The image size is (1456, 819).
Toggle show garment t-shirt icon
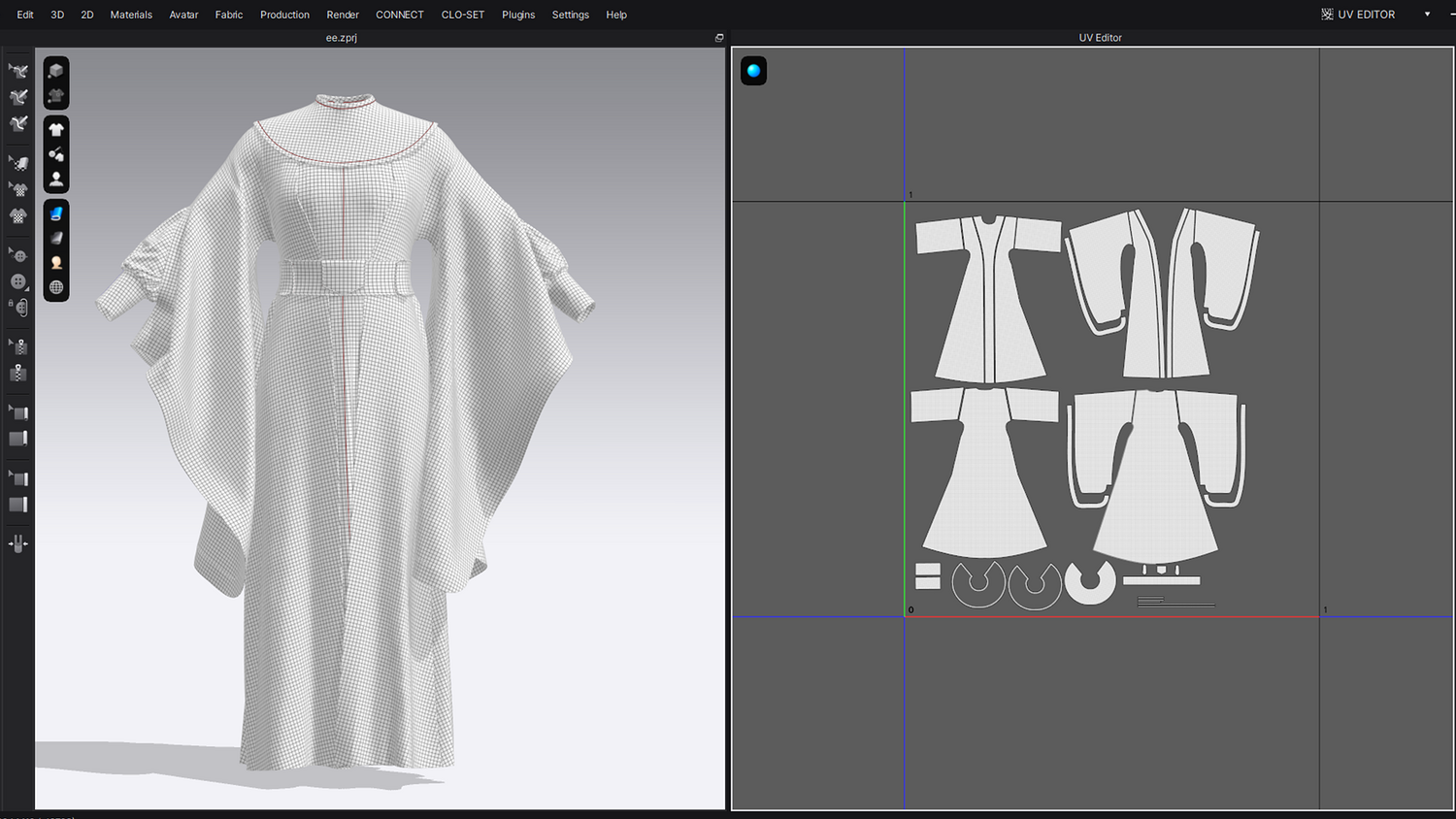click(x=56, y=129)
